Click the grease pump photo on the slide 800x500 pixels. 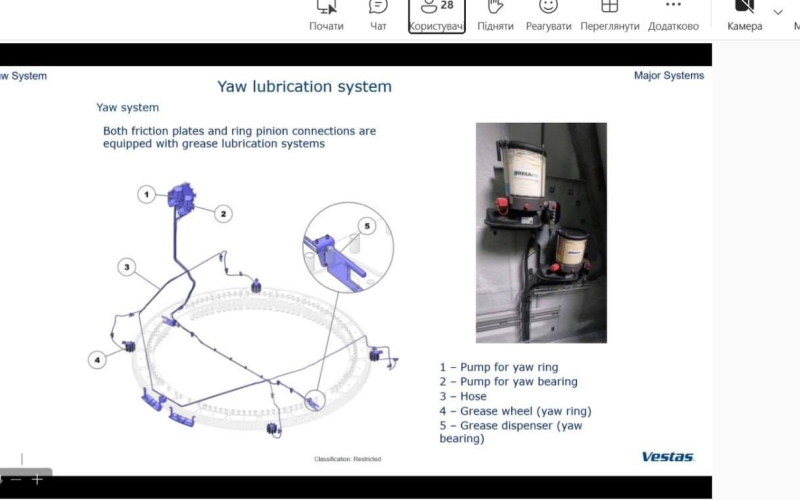pyautogui.click(x=541, y=233)
